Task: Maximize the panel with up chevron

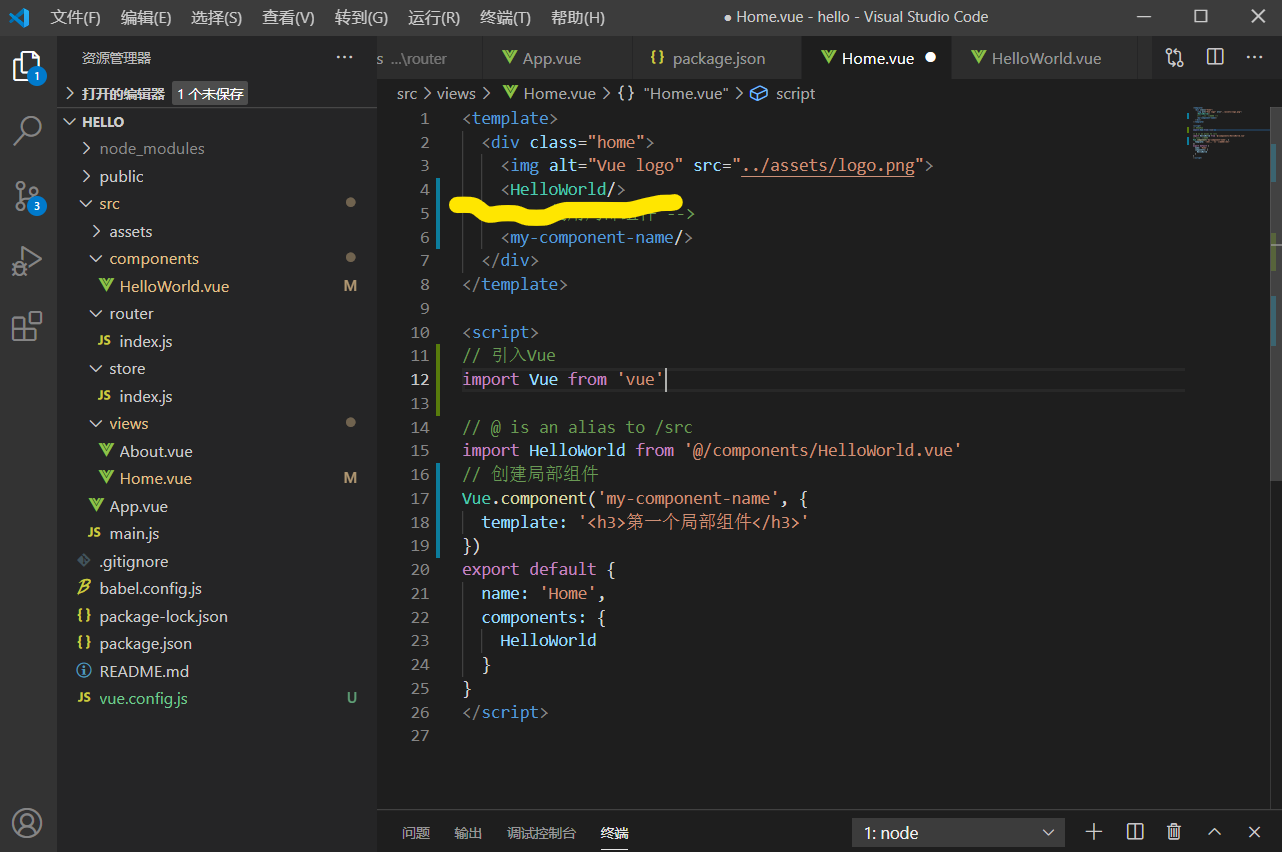Action: click(x=1214, y=832)
